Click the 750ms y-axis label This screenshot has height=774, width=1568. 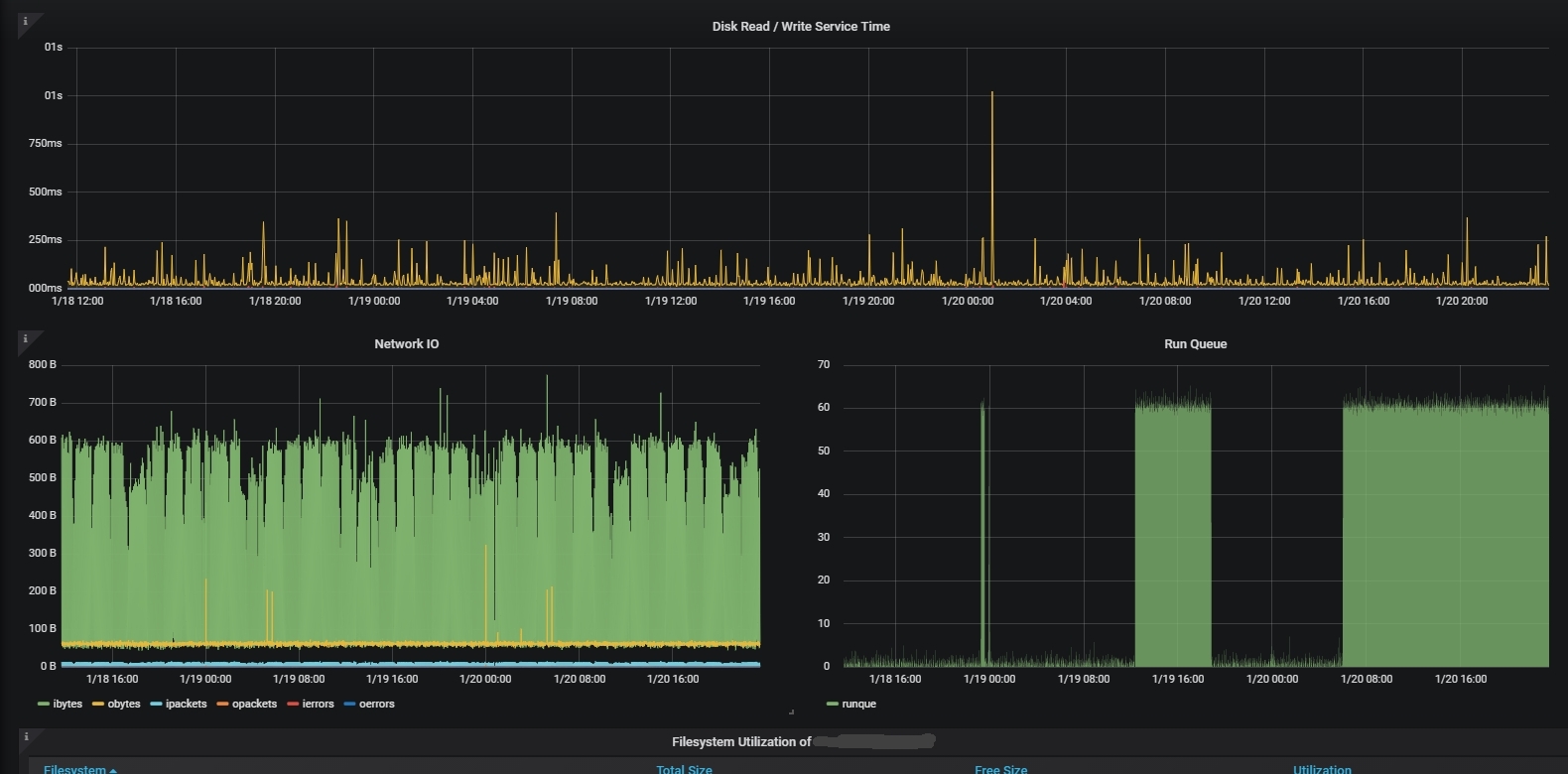pyautogui.click(x=46, y=143)
